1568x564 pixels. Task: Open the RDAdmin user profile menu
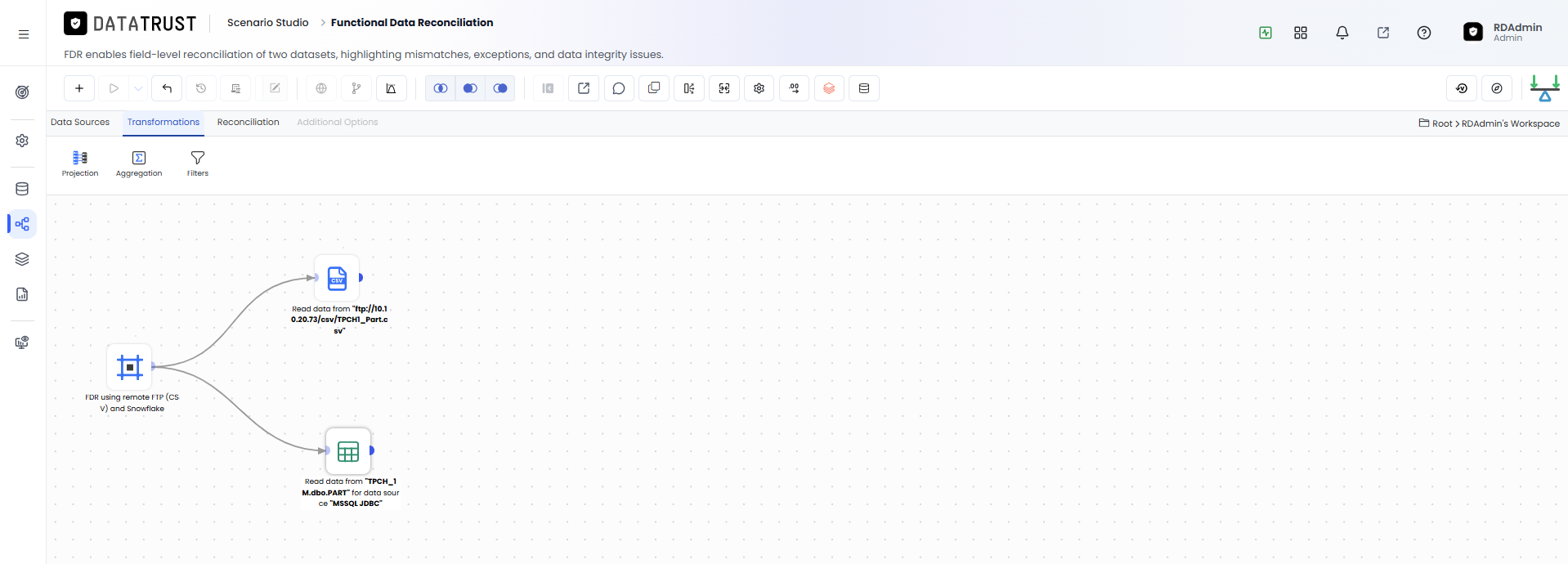1503,32
